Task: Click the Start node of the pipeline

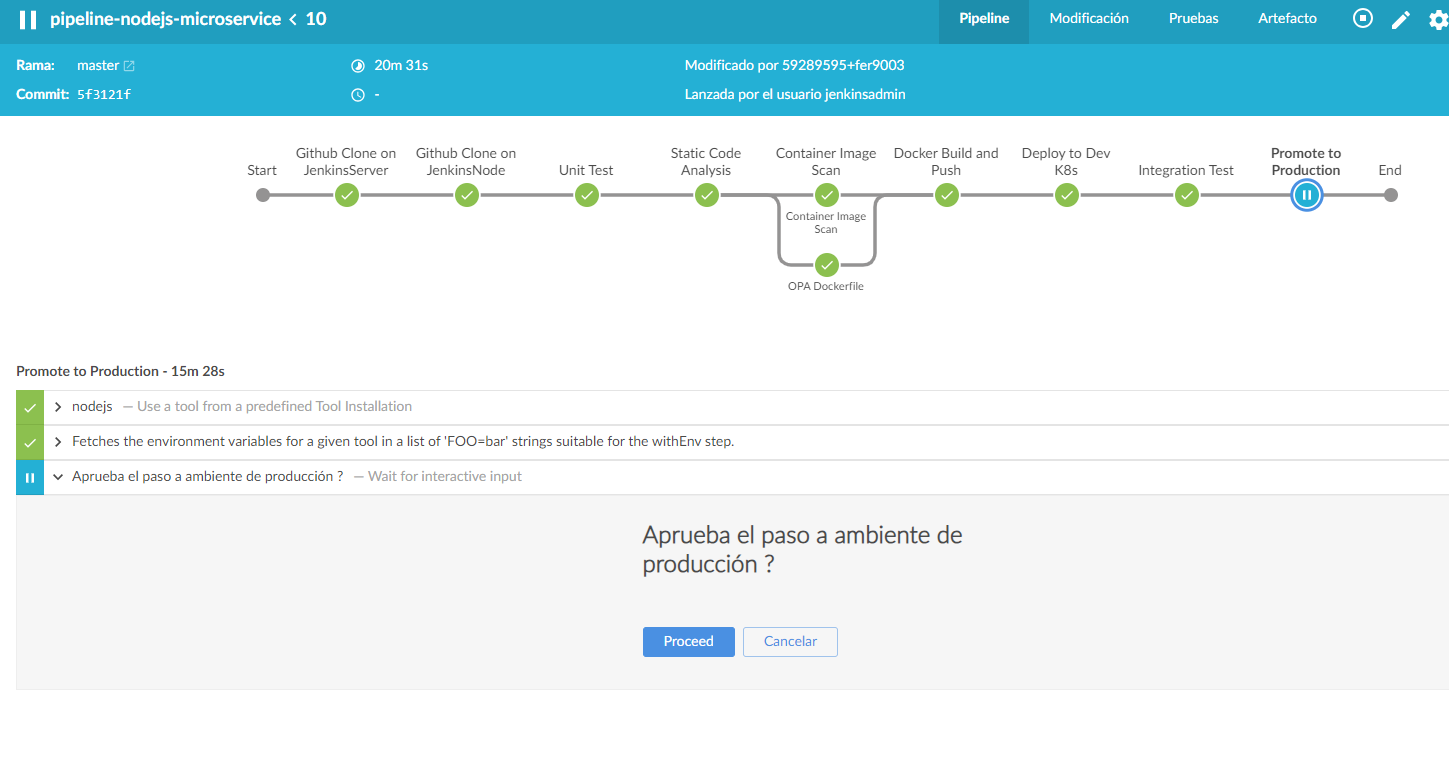Action: click(x=263, y=195)
